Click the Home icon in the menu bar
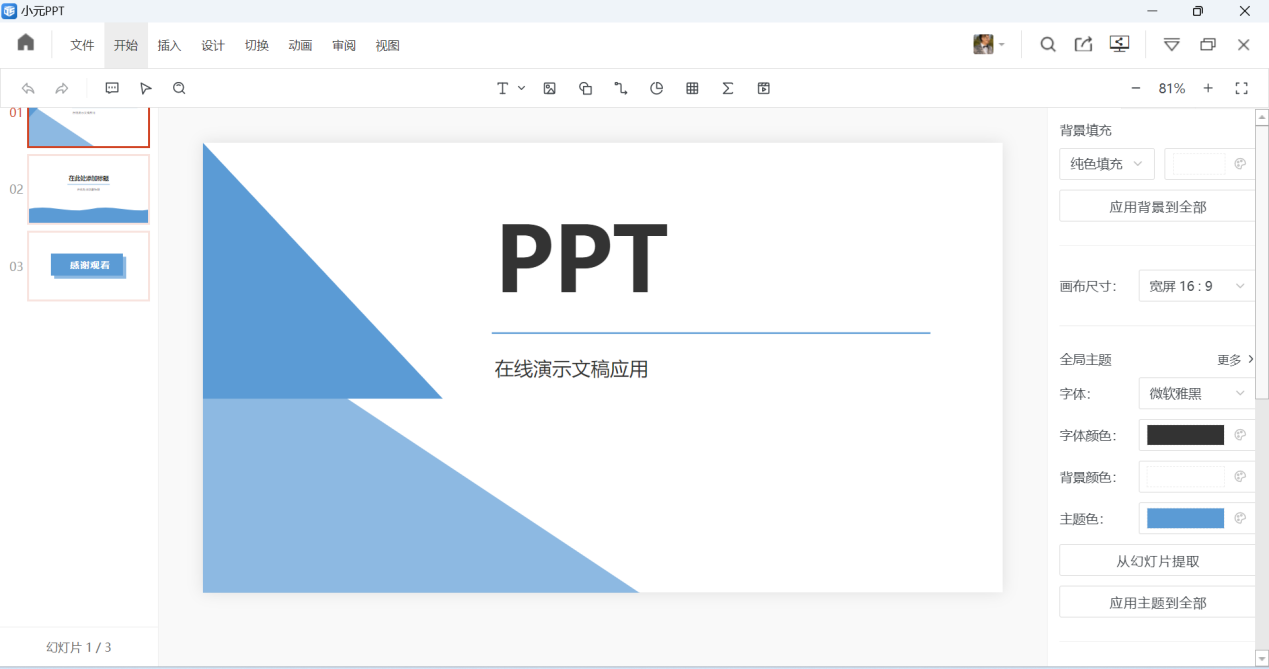This screenshot has width=1269, height=669. click(26, 43)
